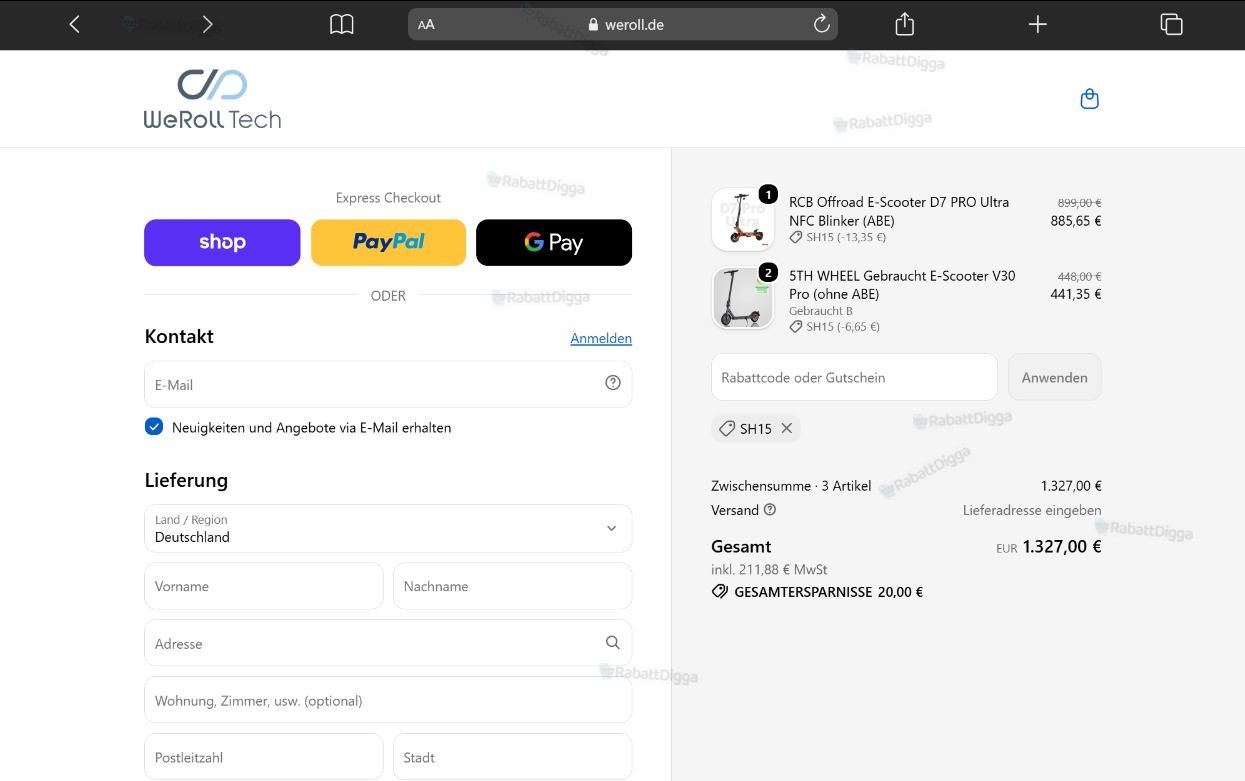Focus the Vorname input field
Viewport: 1245px width, 781px height.
click(264, 586)
